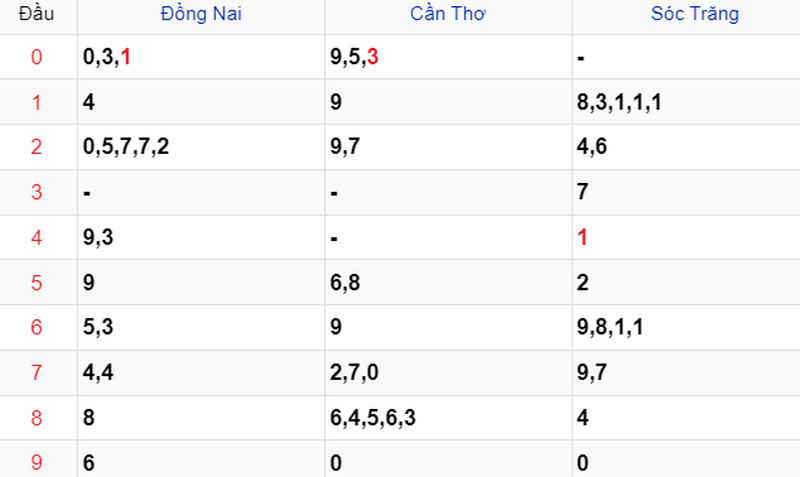The image size is (800, 477).
Task: Select row header 4 in Đầu column
Action: click(x=36, y=237)
